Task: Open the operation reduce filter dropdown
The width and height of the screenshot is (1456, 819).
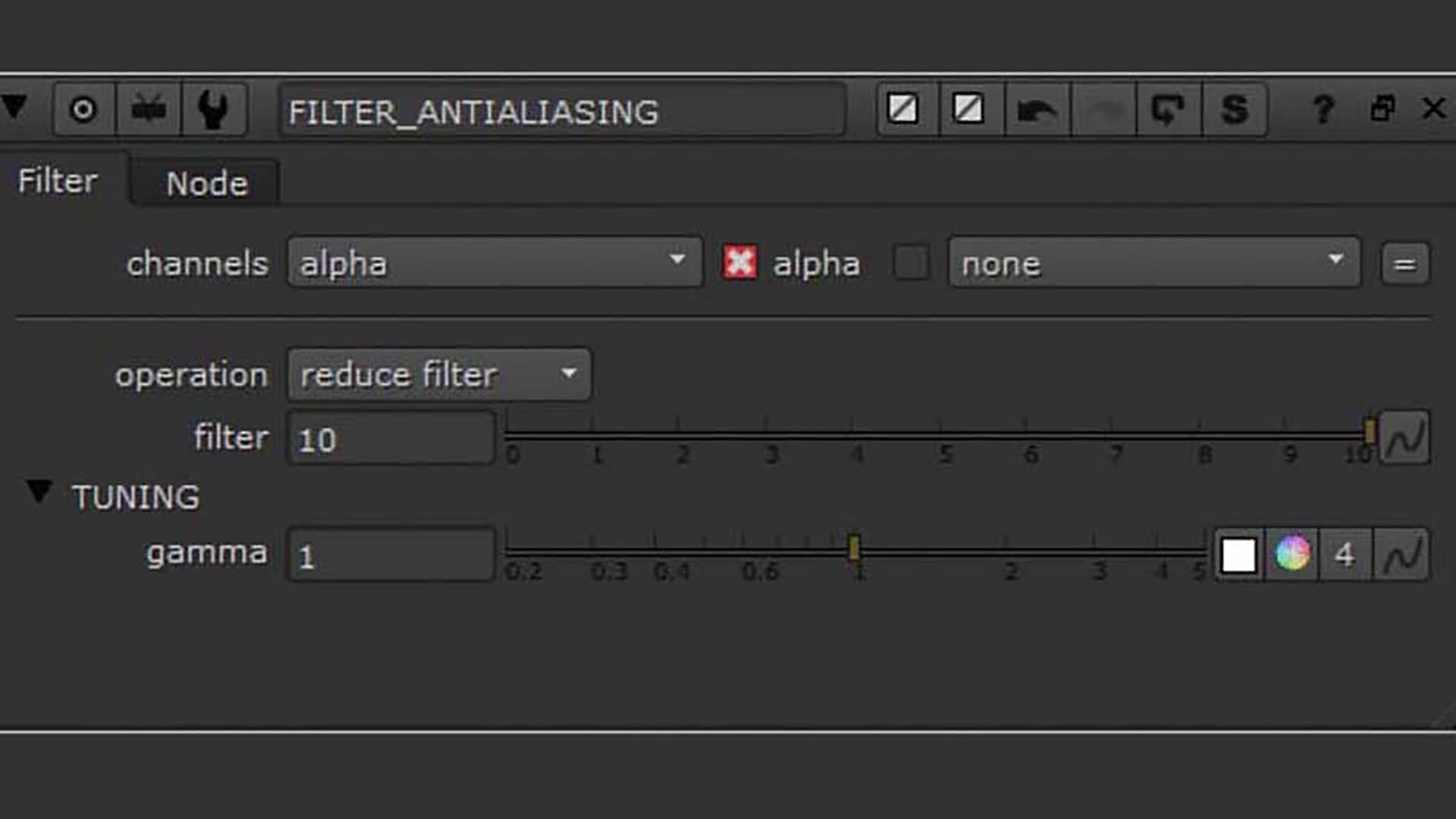Action: point(438,375)
